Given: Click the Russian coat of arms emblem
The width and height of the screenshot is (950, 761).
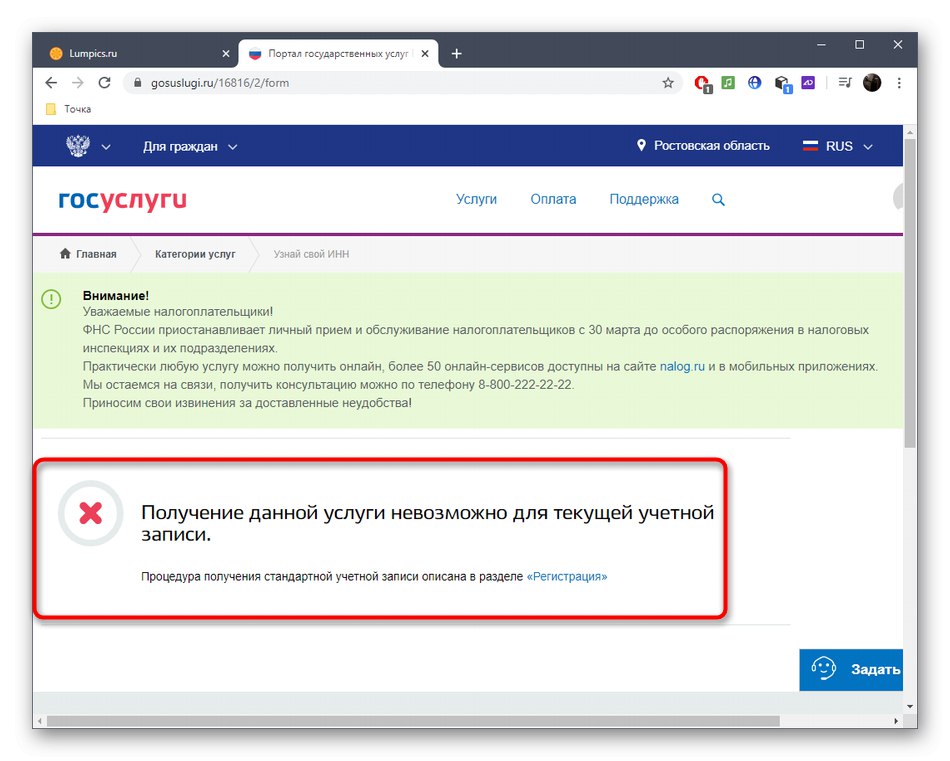Looking at the screenshot, I should point(78,146).
